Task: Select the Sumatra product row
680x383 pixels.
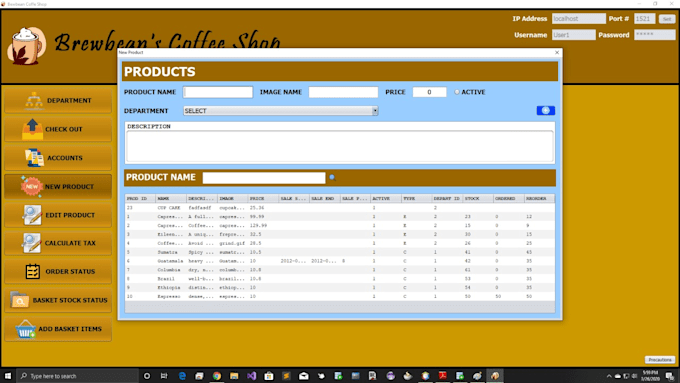Action: [x=340, y=252]
